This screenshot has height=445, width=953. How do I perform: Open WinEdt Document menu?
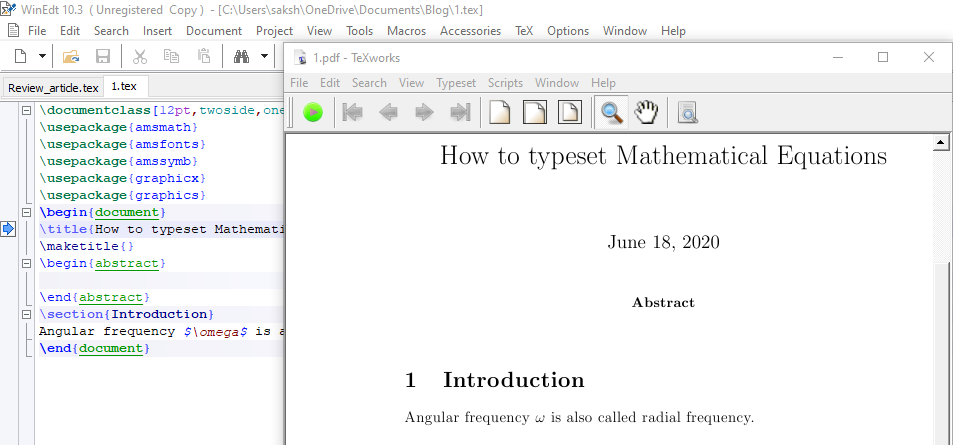(x=214, y=30)
